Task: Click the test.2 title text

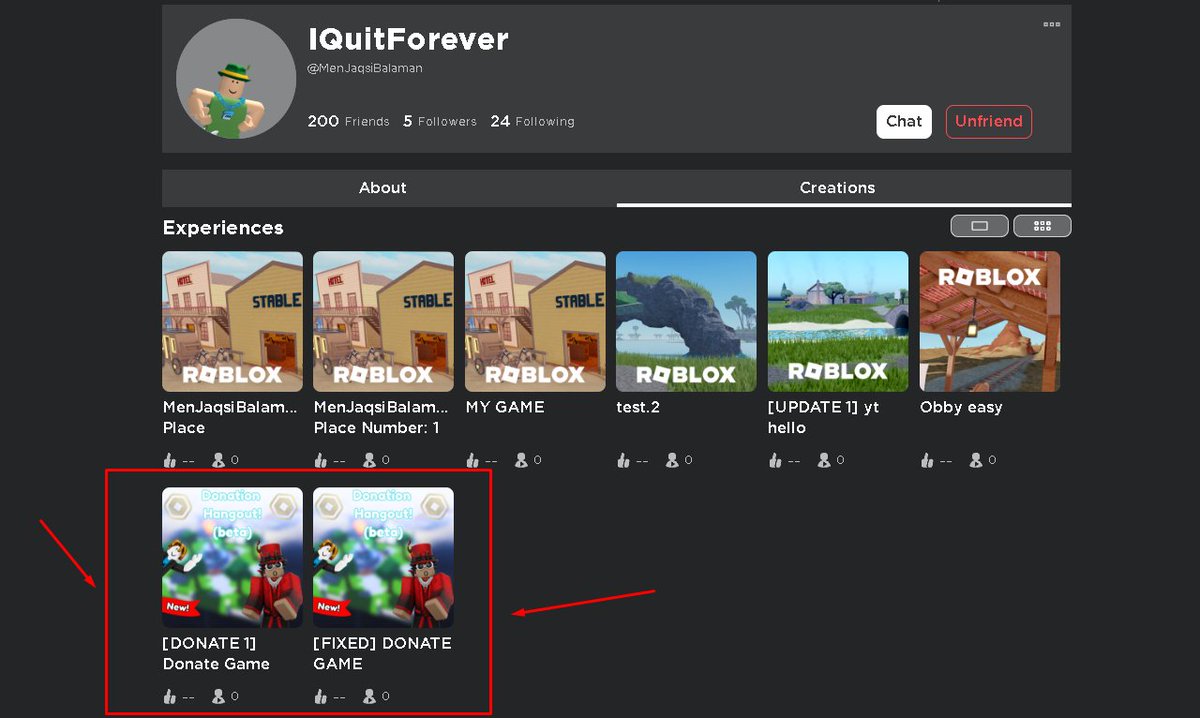Action: pyautogui.click(x=638, y=407)
